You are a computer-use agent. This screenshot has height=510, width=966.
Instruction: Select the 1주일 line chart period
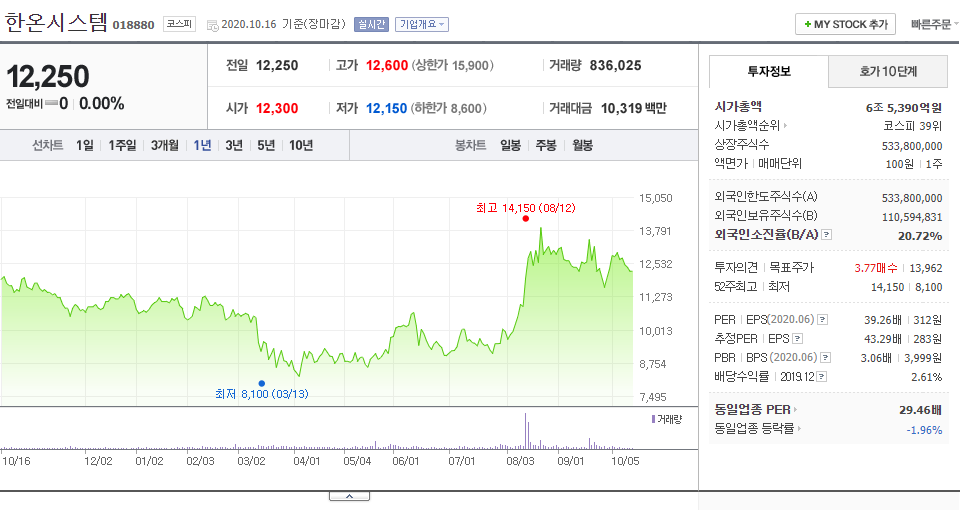(x=122, y=145)
